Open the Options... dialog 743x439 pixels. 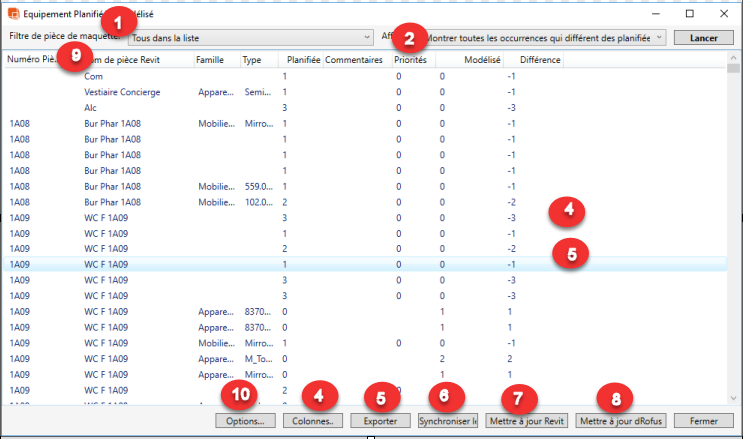pyautogui.click(x=246, y=421)
